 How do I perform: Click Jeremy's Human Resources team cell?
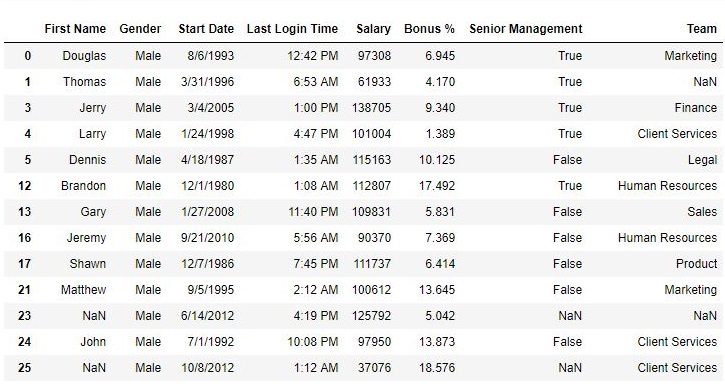[668, 238]
